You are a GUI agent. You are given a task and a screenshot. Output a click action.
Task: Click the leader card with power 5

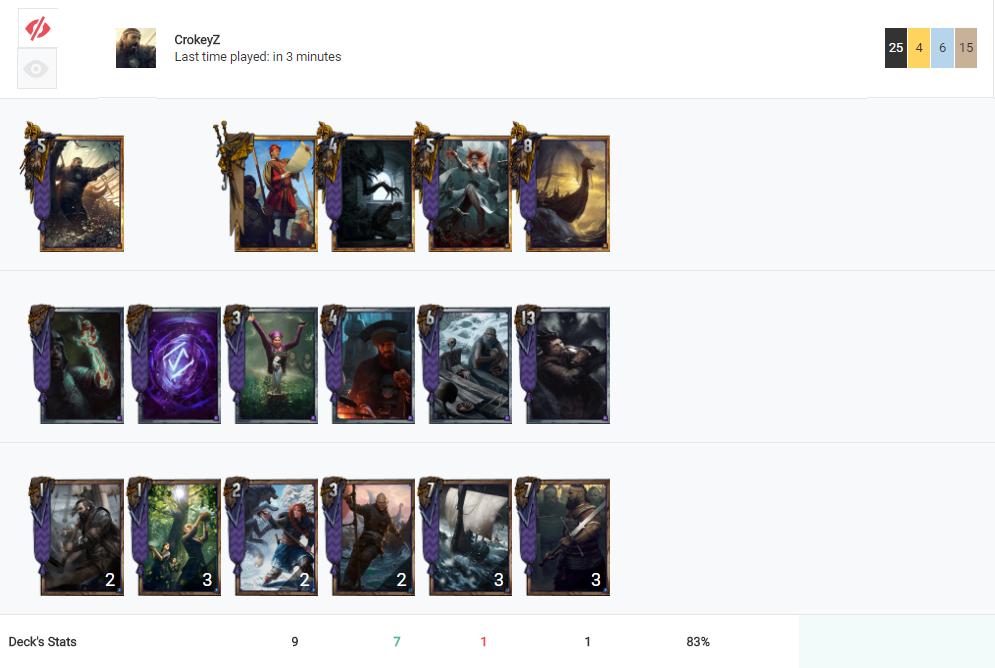74,188
